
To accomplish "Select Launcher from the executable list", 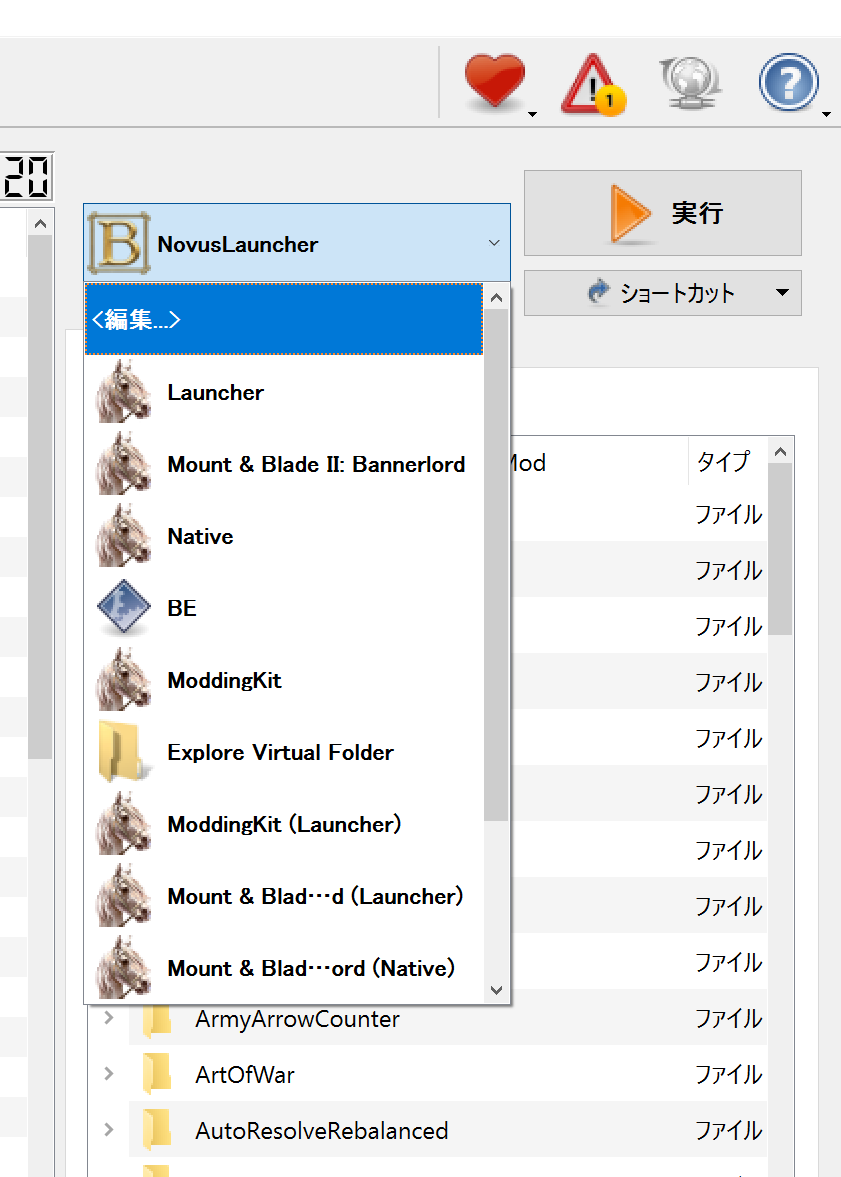I will click(x=284, y=392).
